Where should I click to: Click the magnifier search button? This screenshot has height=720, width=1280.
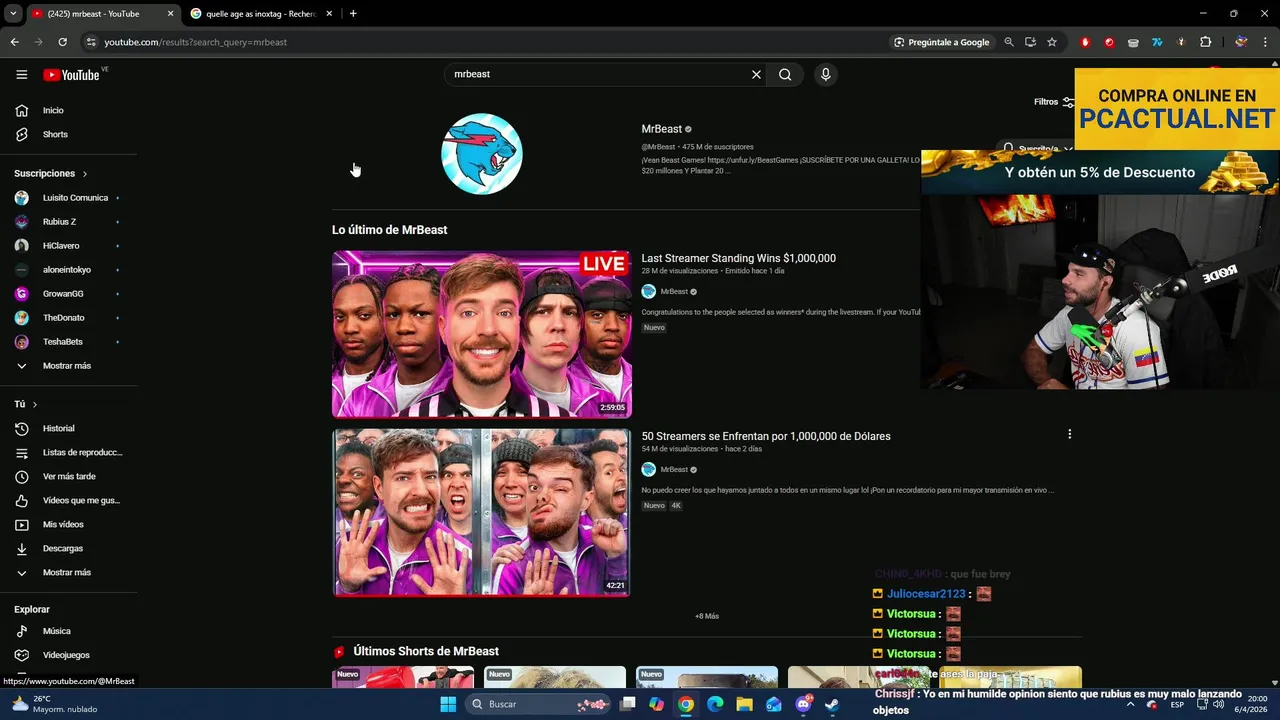785,74
